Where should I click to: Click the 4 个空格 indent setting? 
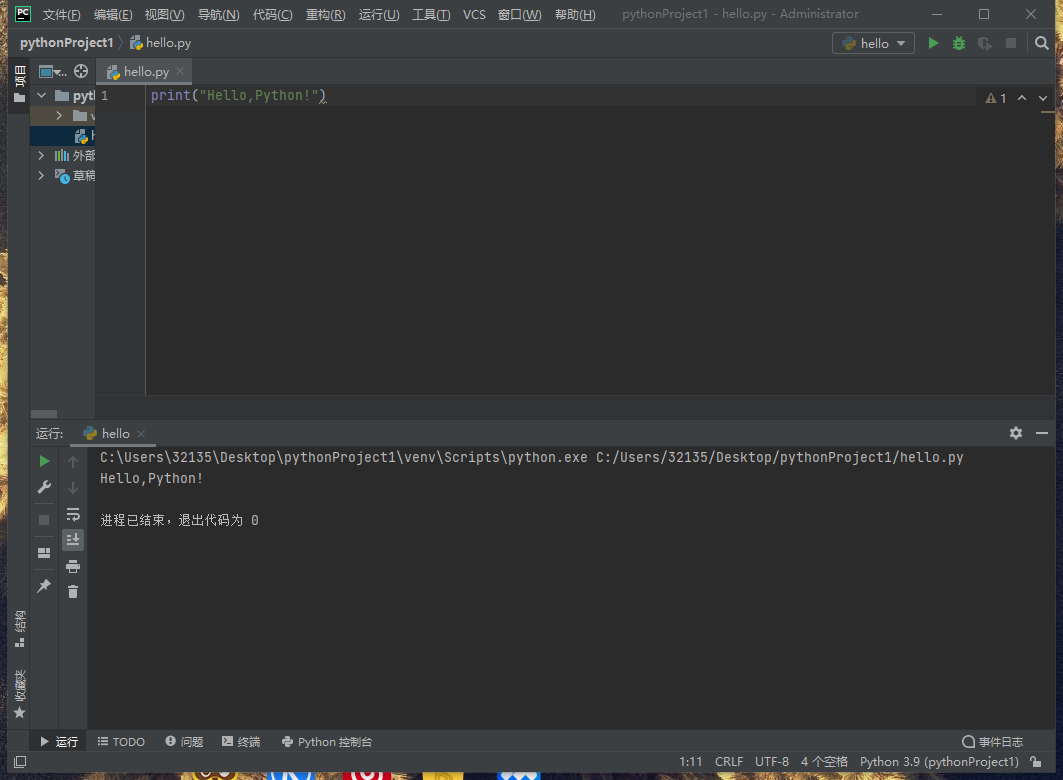click(824, 762)
